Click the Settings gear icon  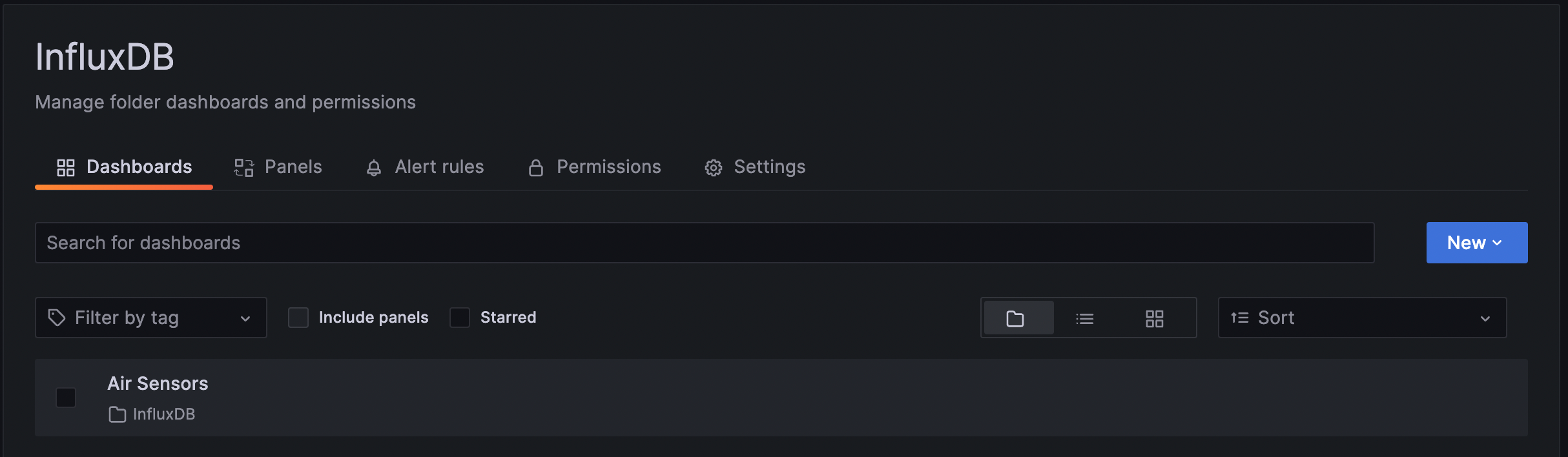click(713, 167)
